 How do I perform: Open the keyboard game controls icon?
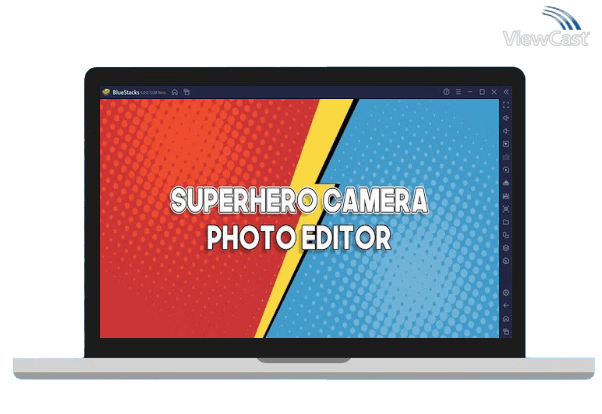pos(506,157)
